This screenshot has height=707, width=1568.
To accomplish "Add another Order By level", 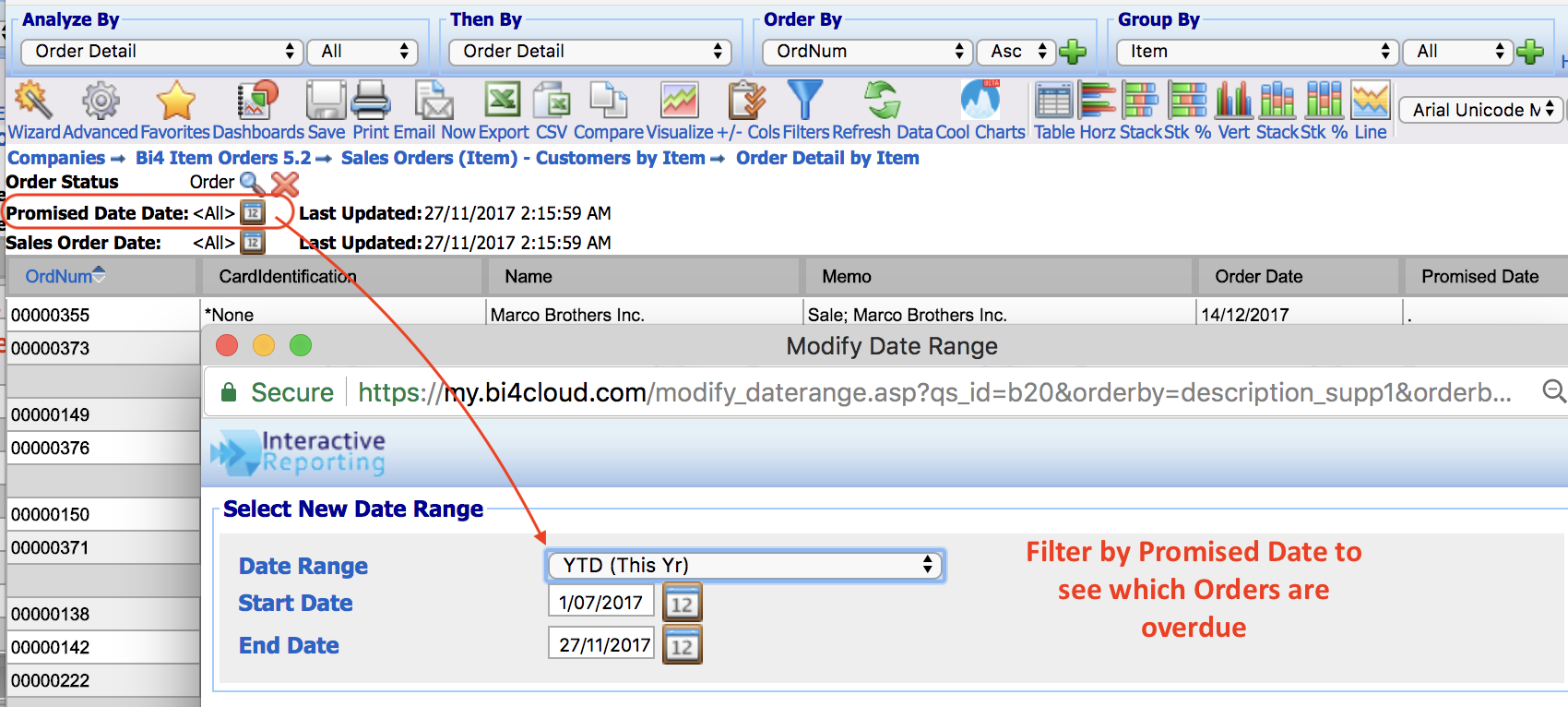I will click(x=1073, y=52).
